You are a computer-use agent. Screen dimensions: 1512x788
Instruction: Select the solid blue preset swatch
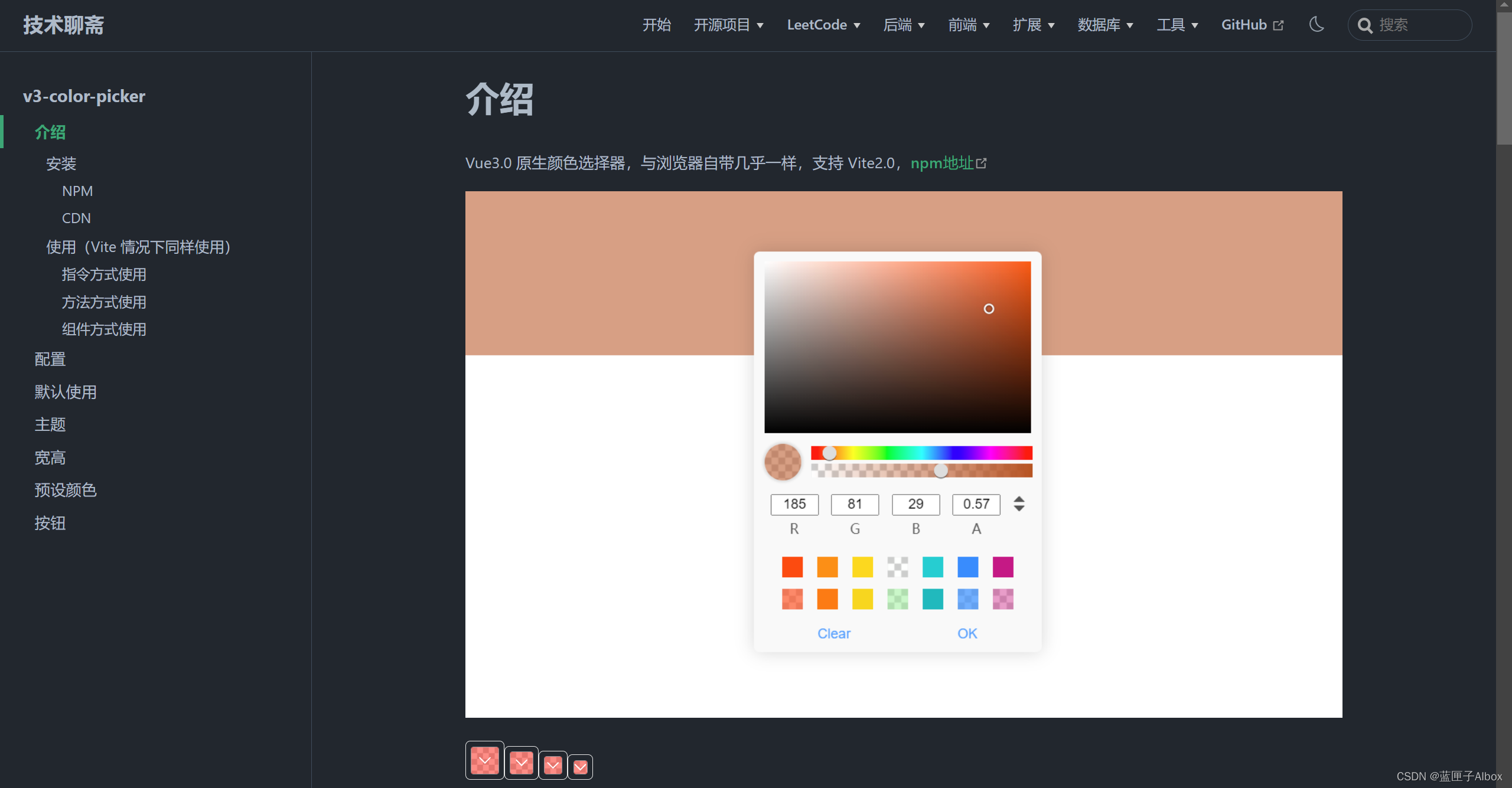pos(967,567)
